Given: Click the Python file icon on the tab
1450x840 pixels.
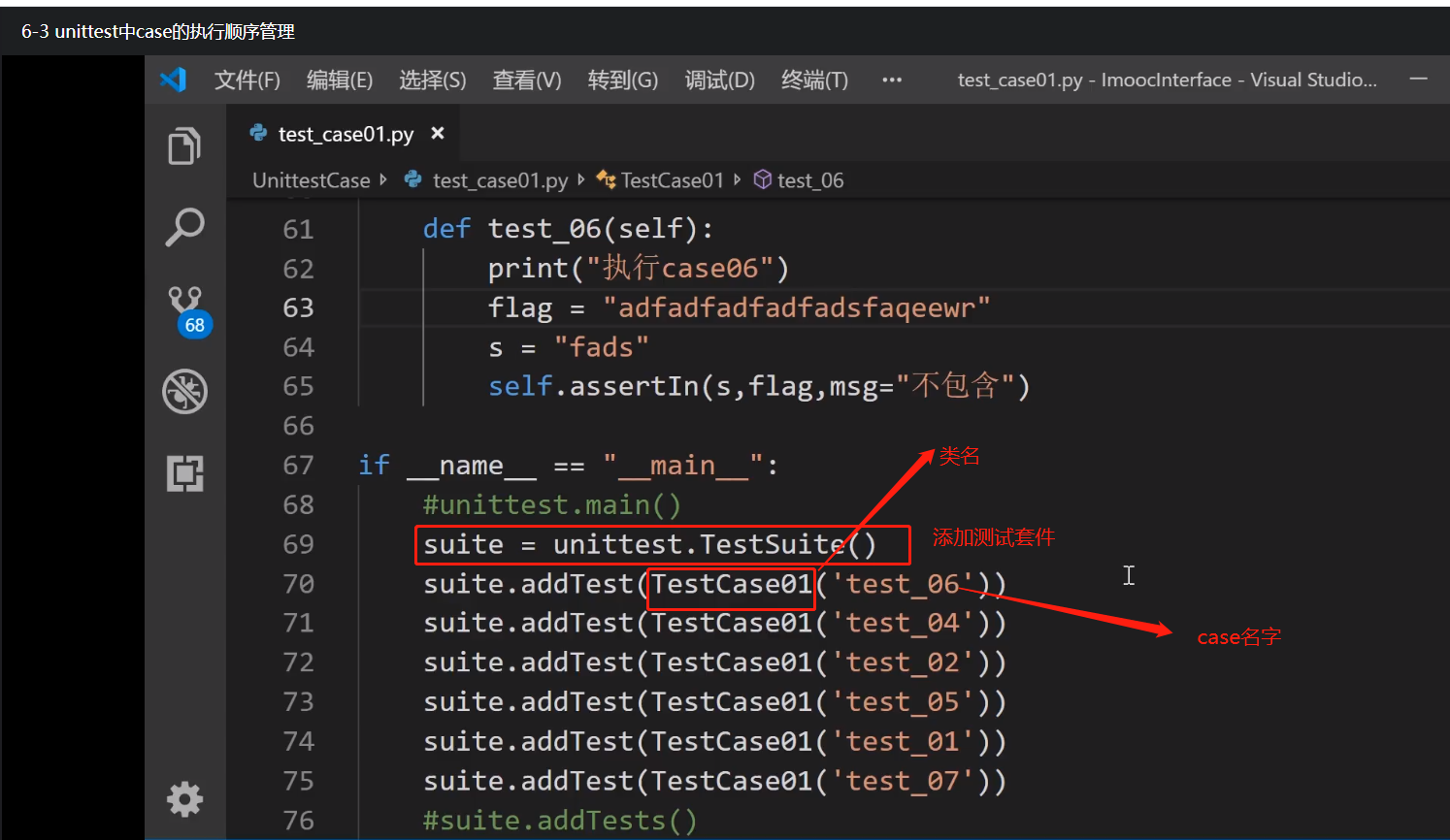Looking at the screenshot, I should pos(259,133).
